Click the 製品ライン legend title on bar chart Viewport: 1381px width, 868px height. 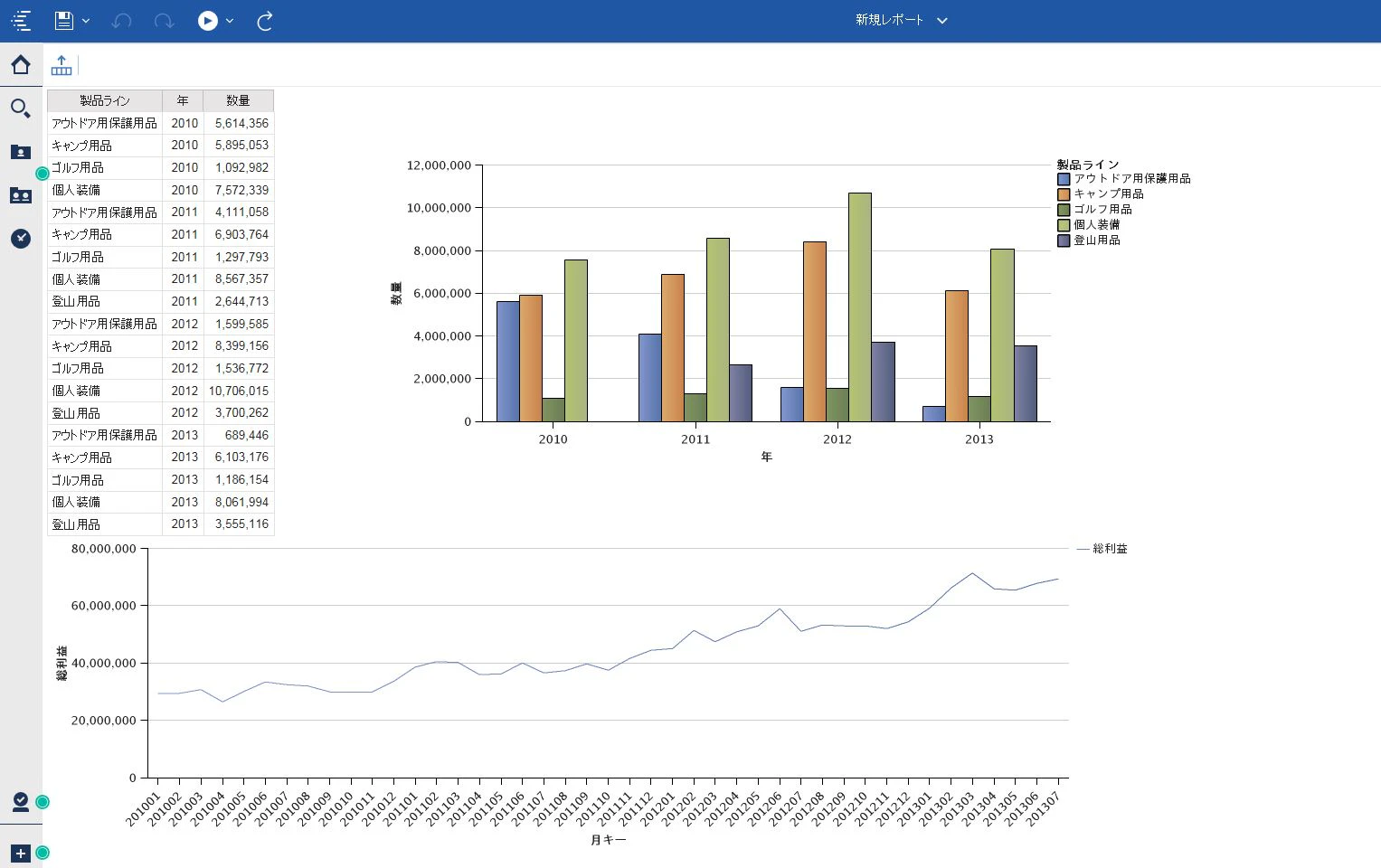pos(1088,165)
